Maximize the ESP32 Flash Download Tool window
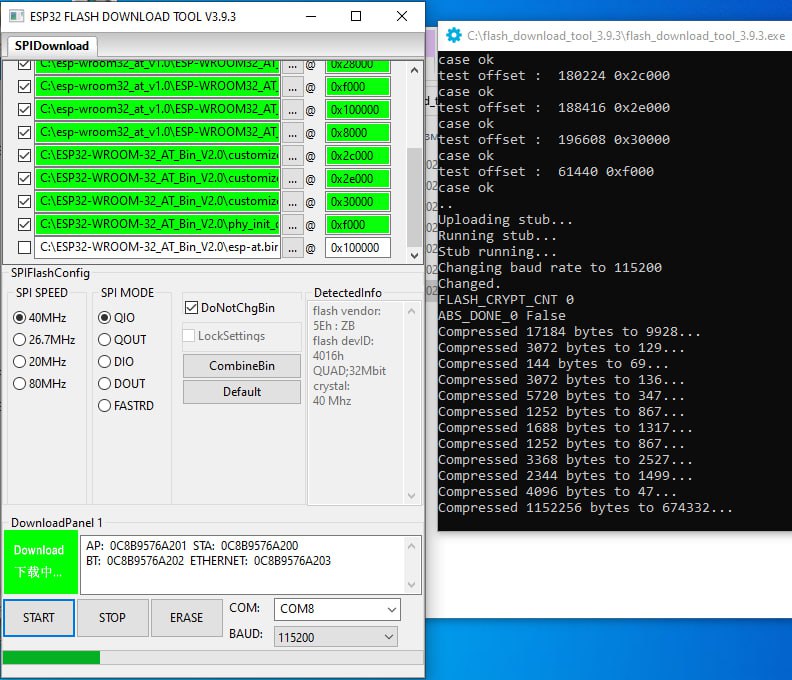Viewport: 792px width, 680px height. [356, 16]
